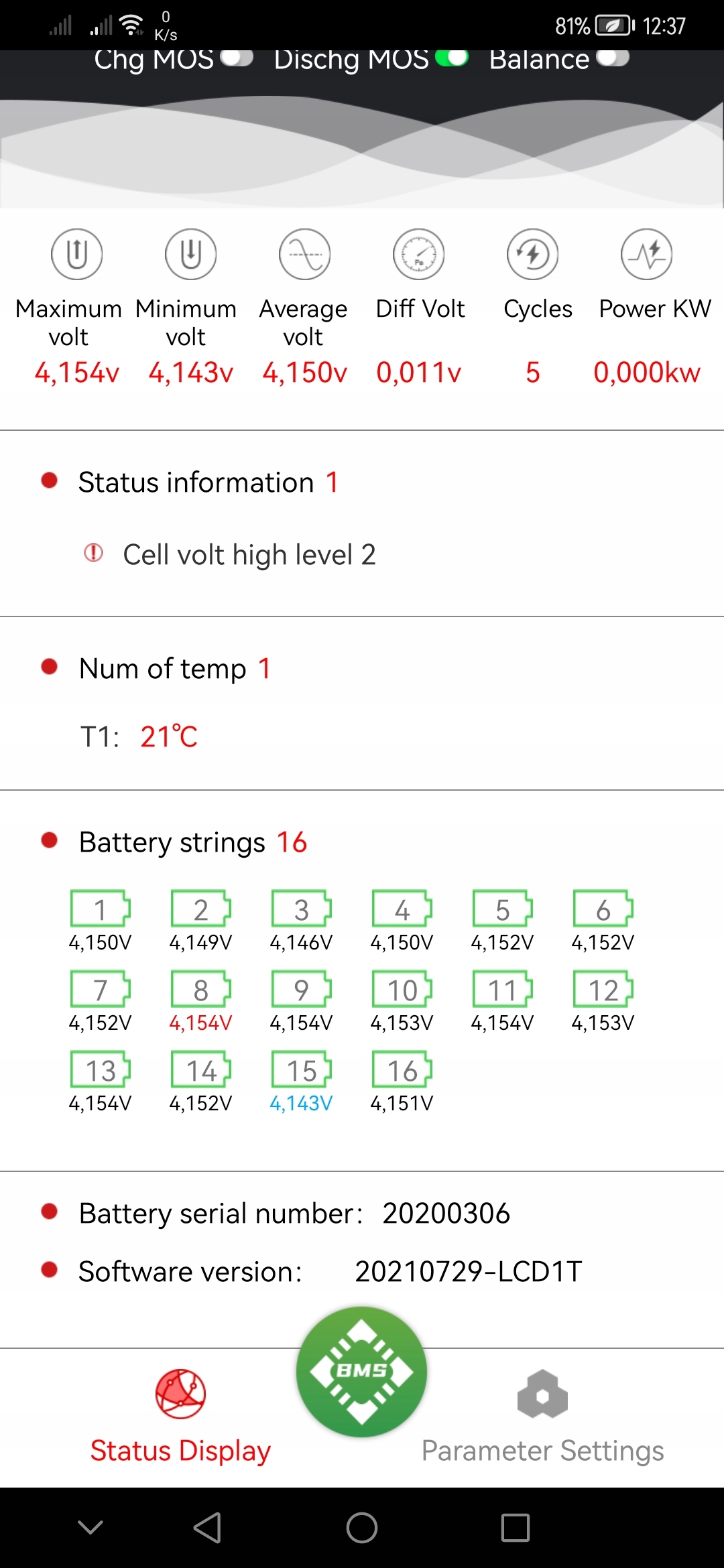This screenshot has width=724, height=1568.
Task: Toggle the Chg MOS switch
Action: click(237, 58)
